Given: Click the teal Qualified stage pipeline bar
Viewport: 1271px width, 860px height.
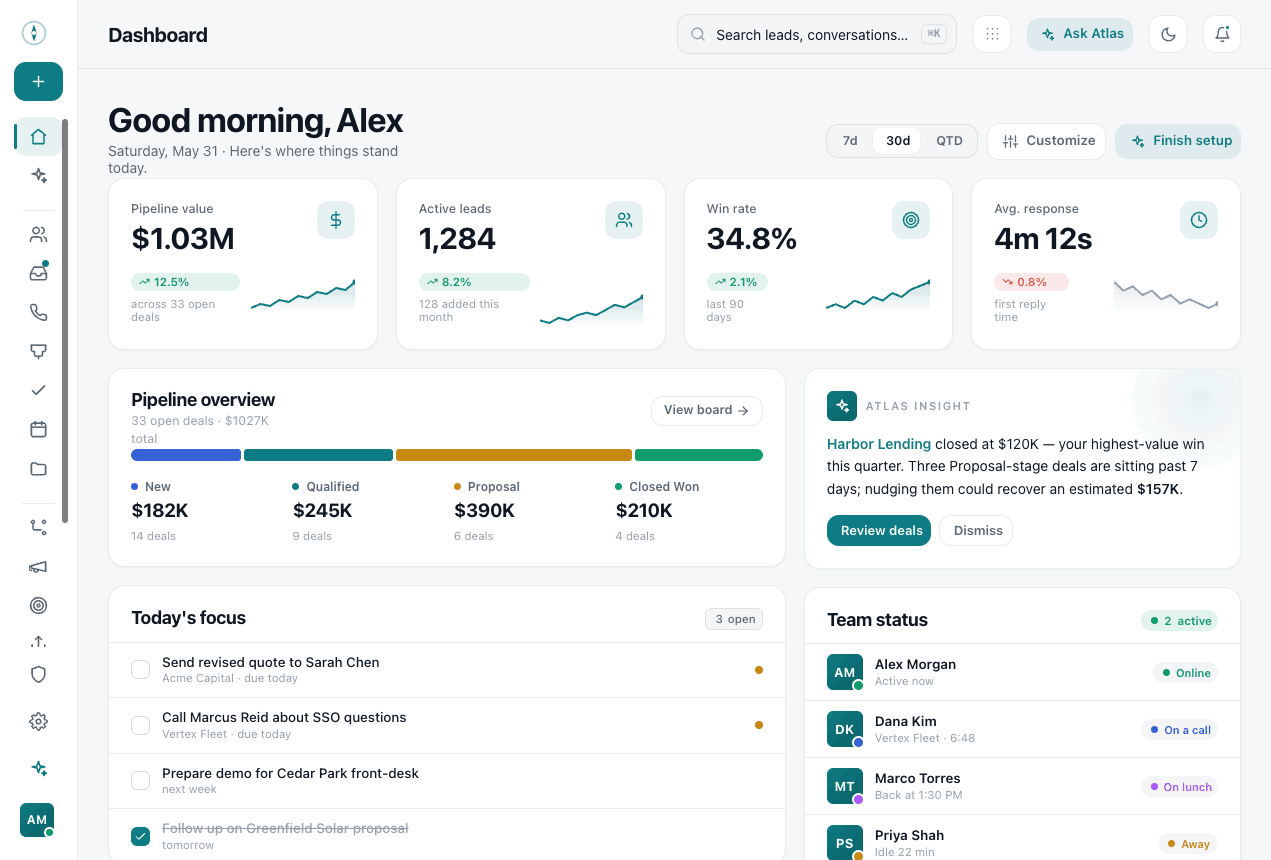Looking at the screenshot, I should [318, 455].
